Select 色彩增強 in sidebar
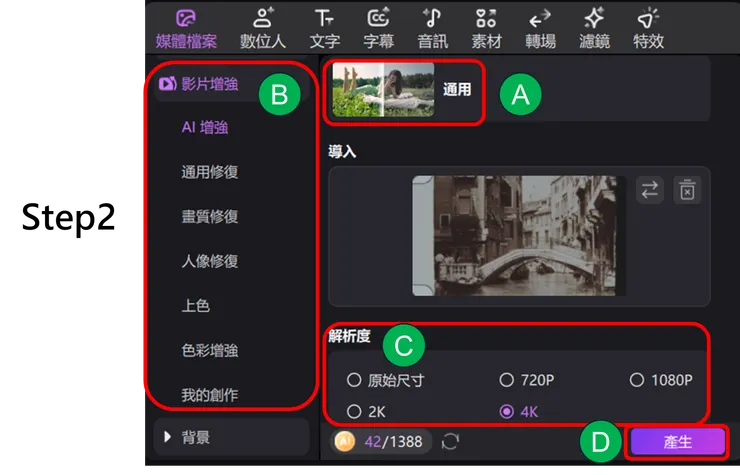Viewport: 740px width, 475px height. tap(210, 350)
